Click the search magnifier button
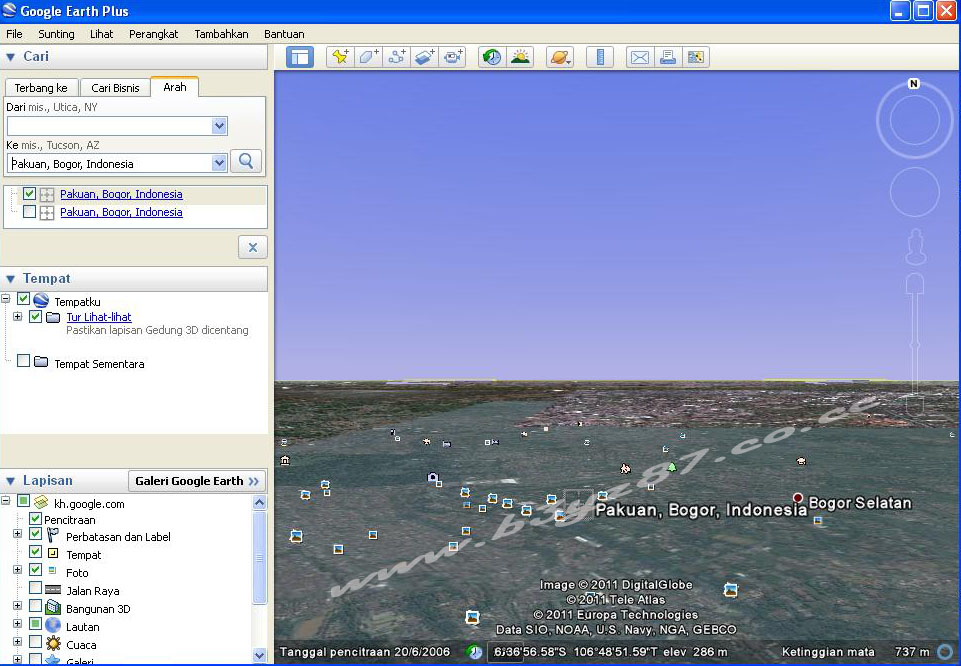This screenshot has width=961, height=666. click(x=246, y=161)
